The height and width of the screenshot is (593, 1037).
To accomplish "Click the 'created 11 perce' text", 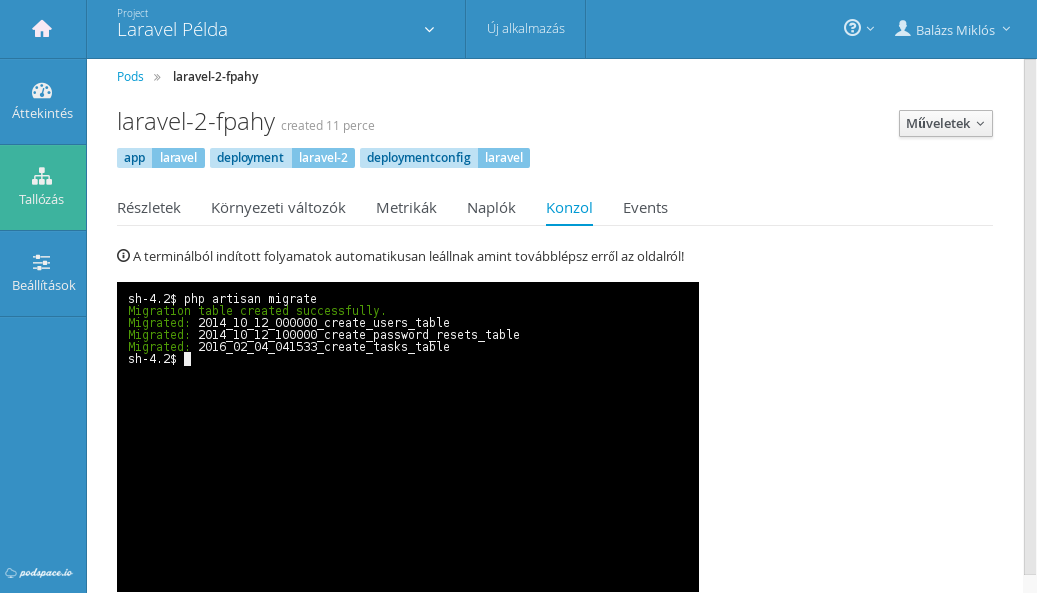I will (x=328, y=126).
